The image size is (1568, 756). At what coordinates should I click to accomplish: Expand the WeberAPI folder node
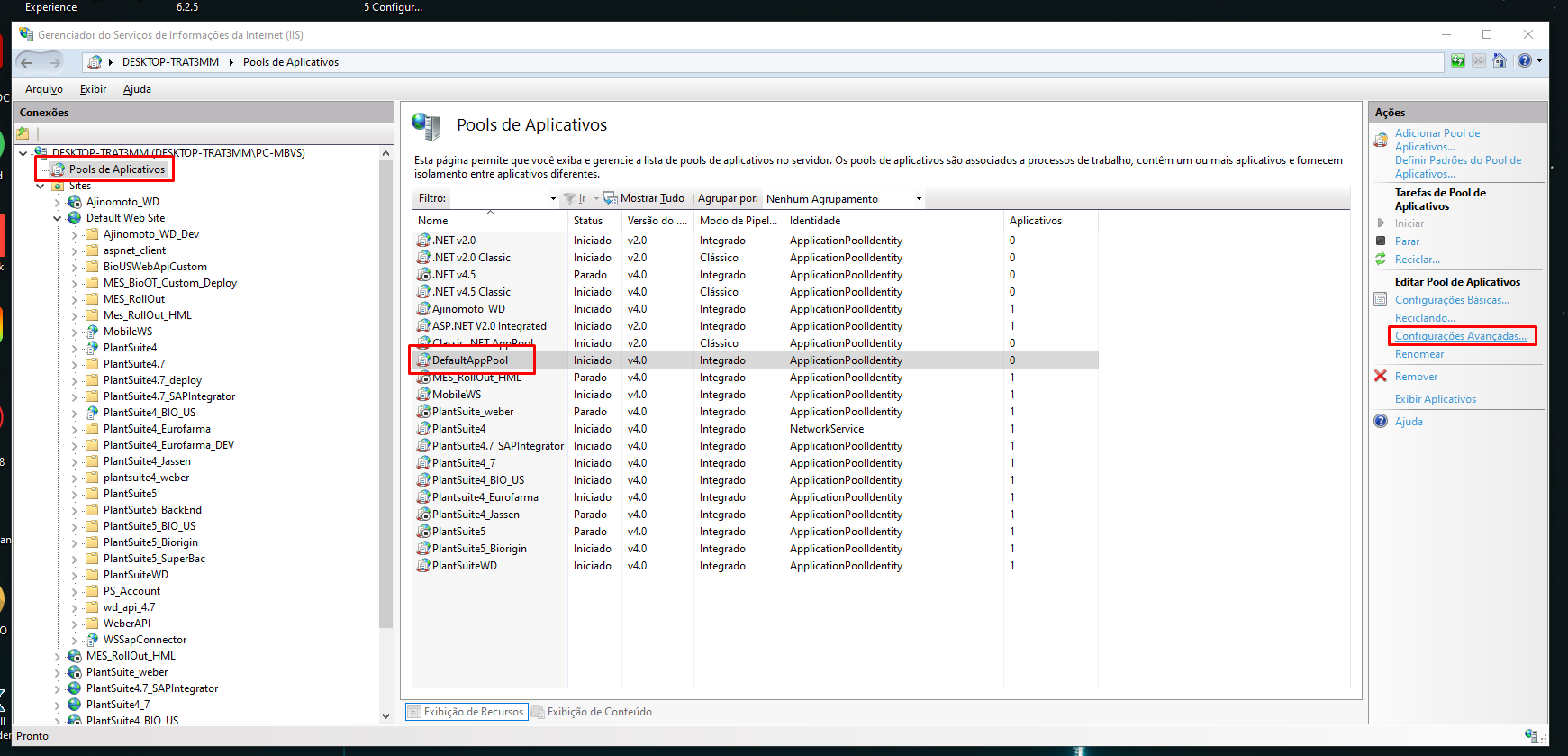75,624
